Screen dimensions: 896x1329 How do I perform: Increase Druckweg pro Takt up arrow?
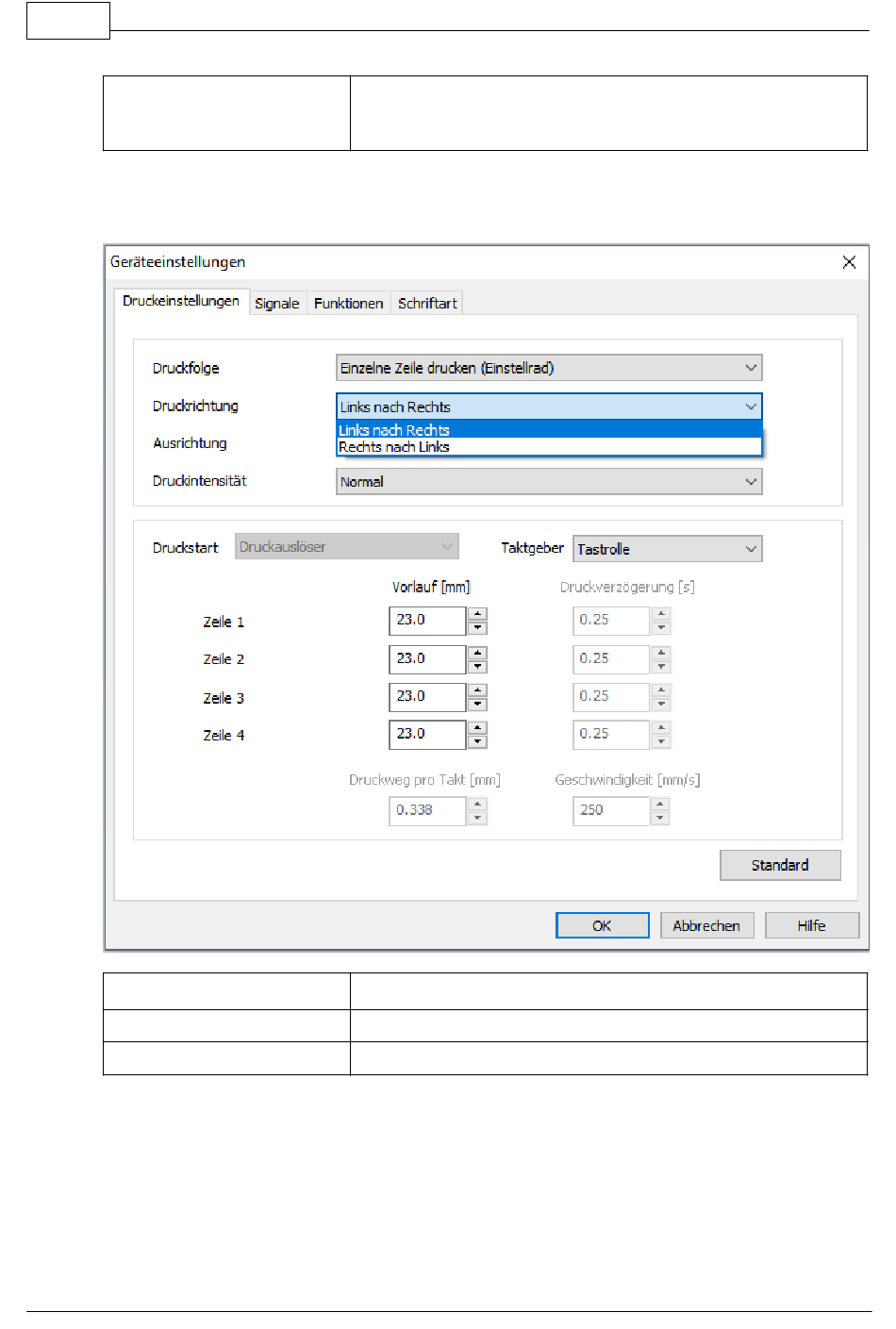coord(477,804)
